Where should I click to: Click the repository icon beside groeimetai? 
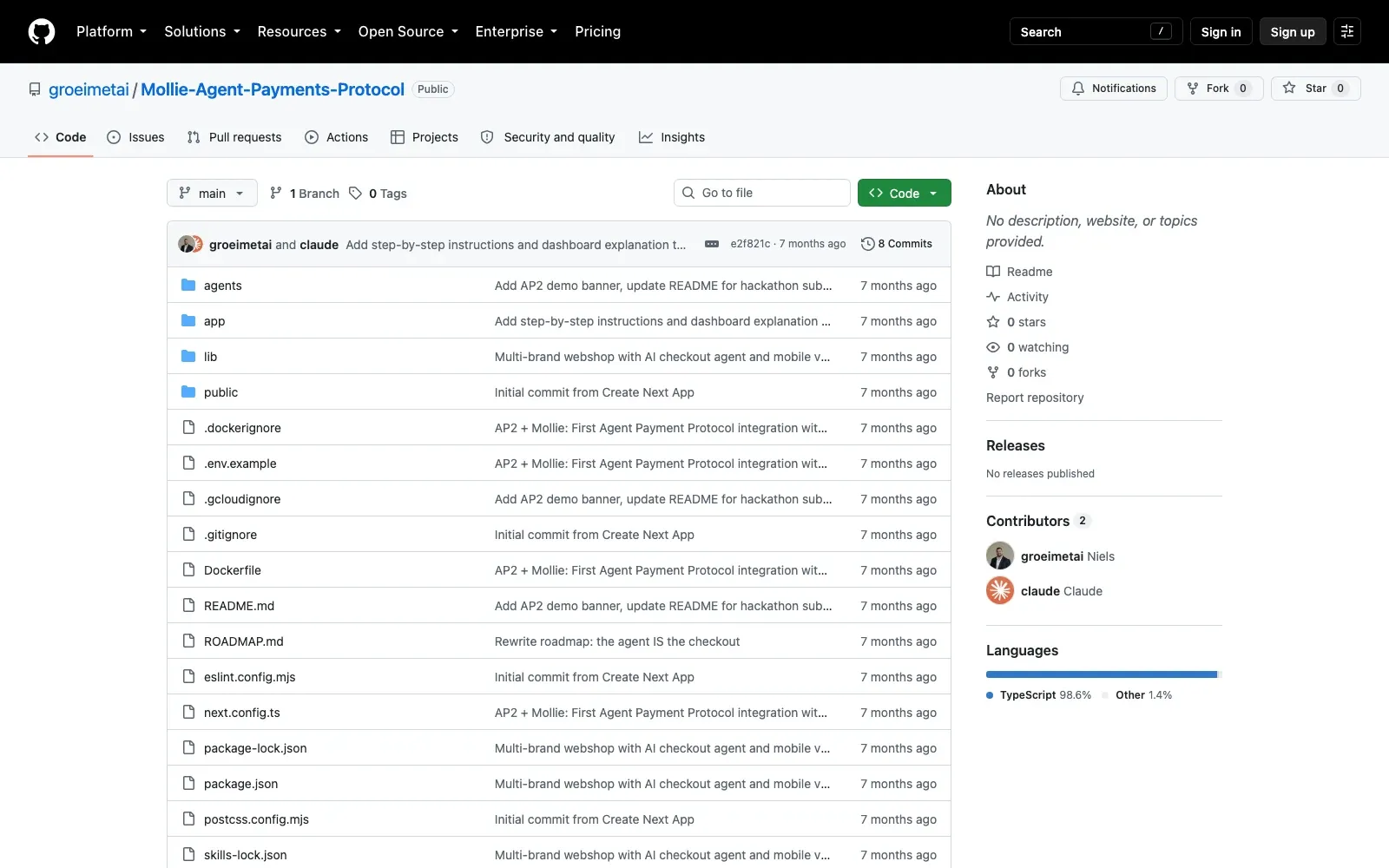click(35, 89)
